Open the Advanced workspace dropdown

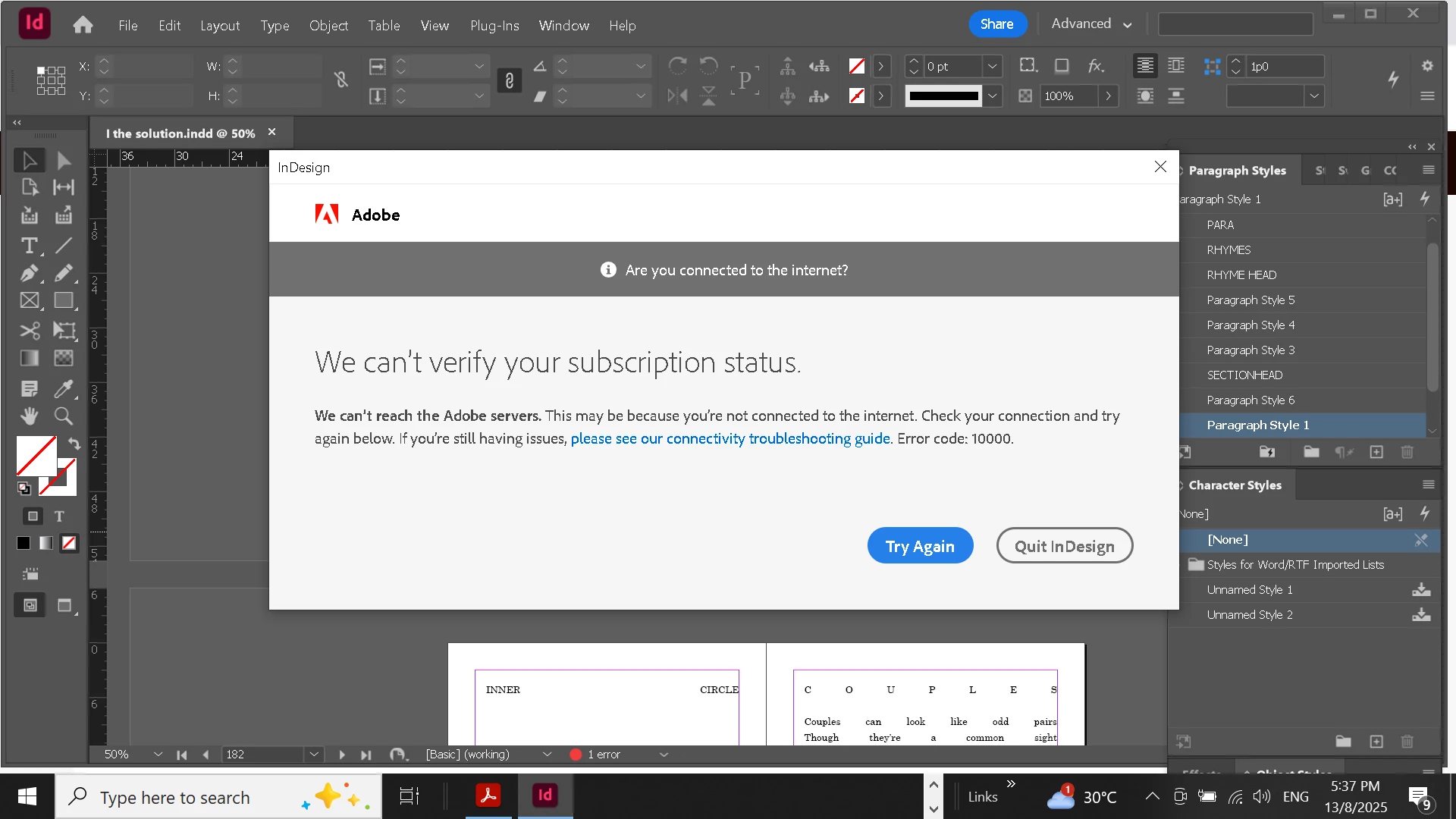pyautogui.click(x=1091, y=24)
